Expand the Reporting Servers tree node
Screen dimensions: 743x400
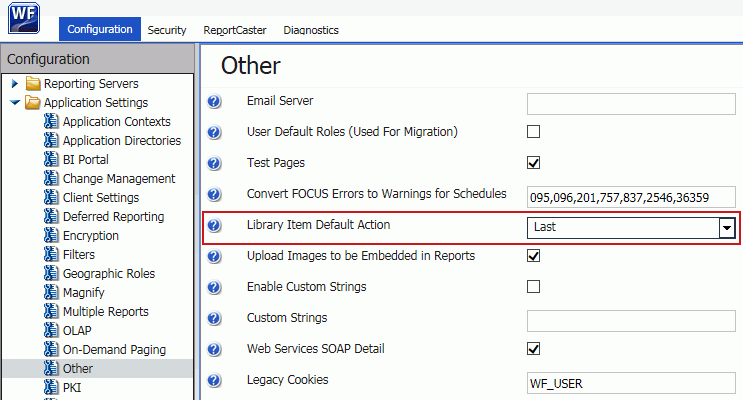pos(15,83)
